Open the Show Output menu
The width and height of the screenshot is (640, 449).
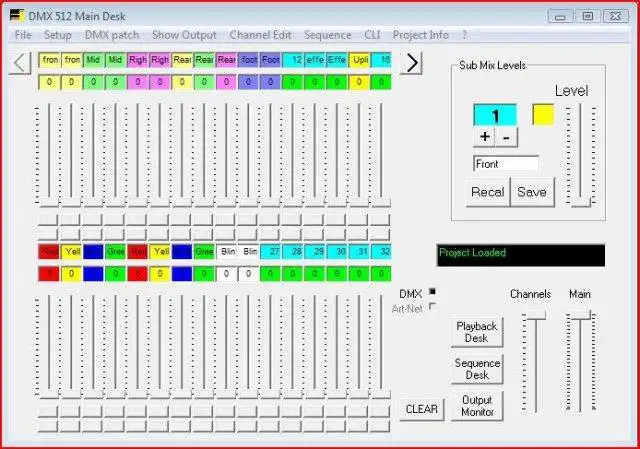click(184, 35)
